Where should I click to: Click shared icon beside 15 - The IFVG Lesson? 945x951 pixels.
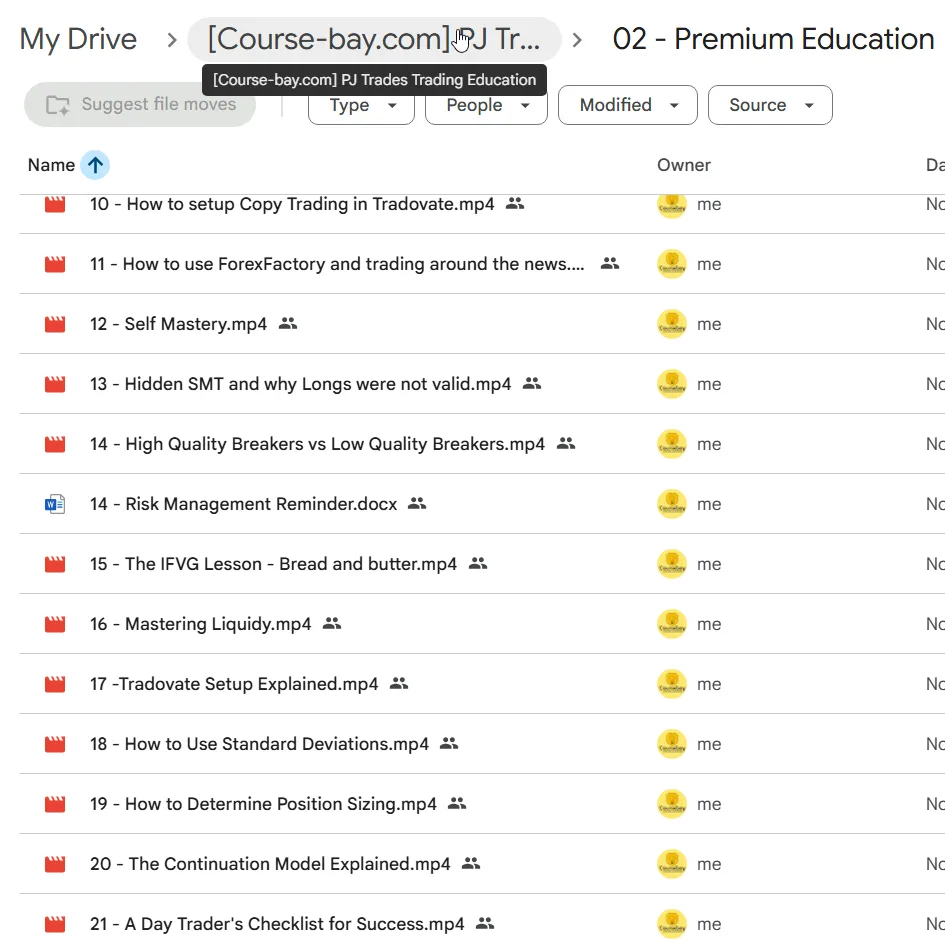point(478,563)
